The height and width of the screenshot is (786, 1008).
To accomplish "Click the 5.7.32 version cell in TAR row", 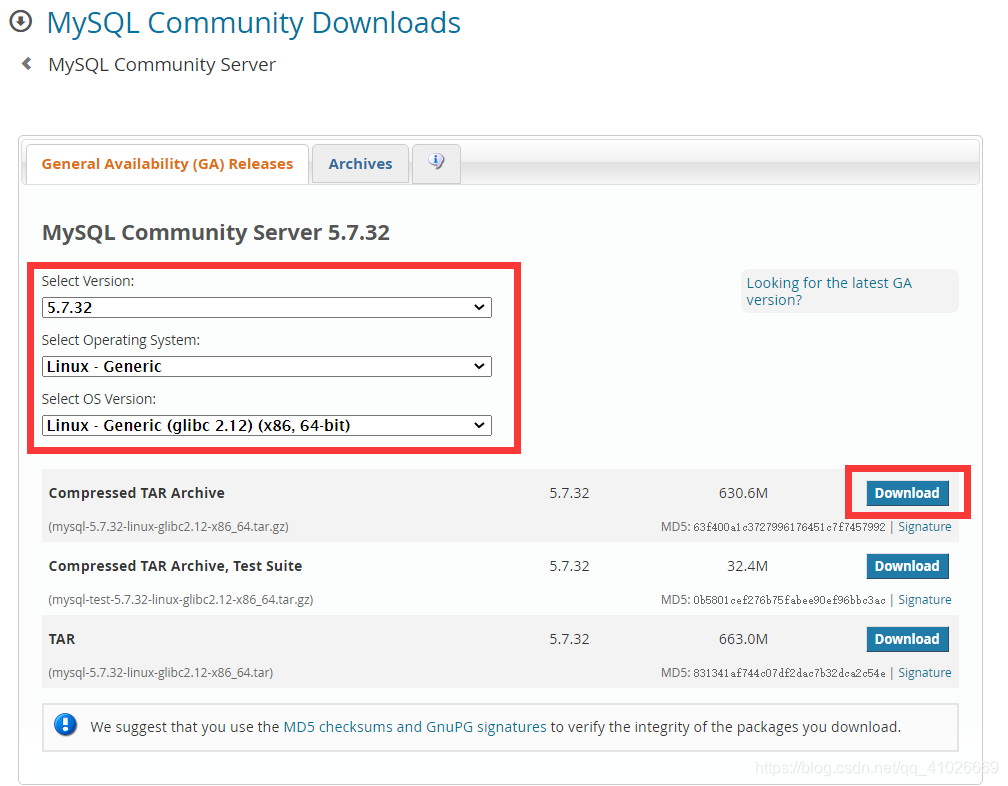I will (x=569, y=639).
